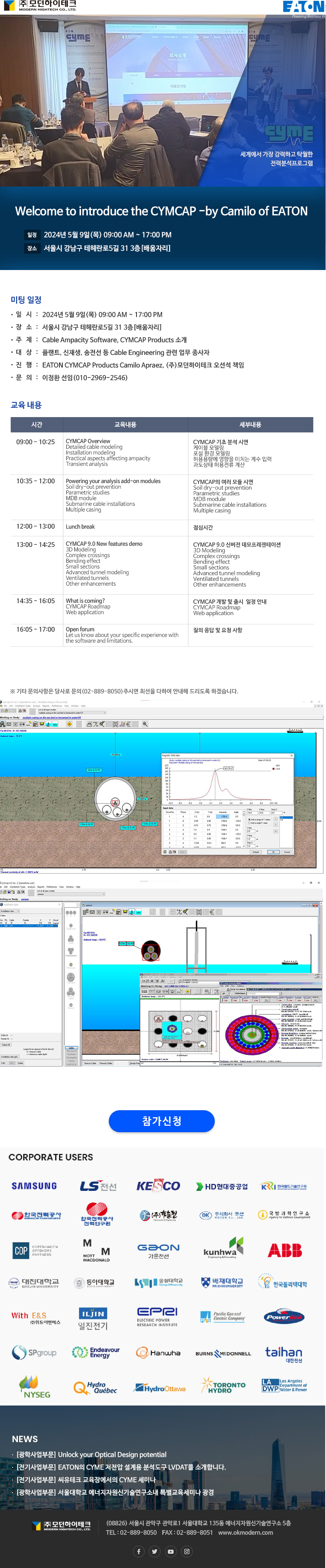Viewport: 326px width, 1568px height.
Task: Click the COP Copenhagen Offshore Partners logo
Action: pos(36,1250)
